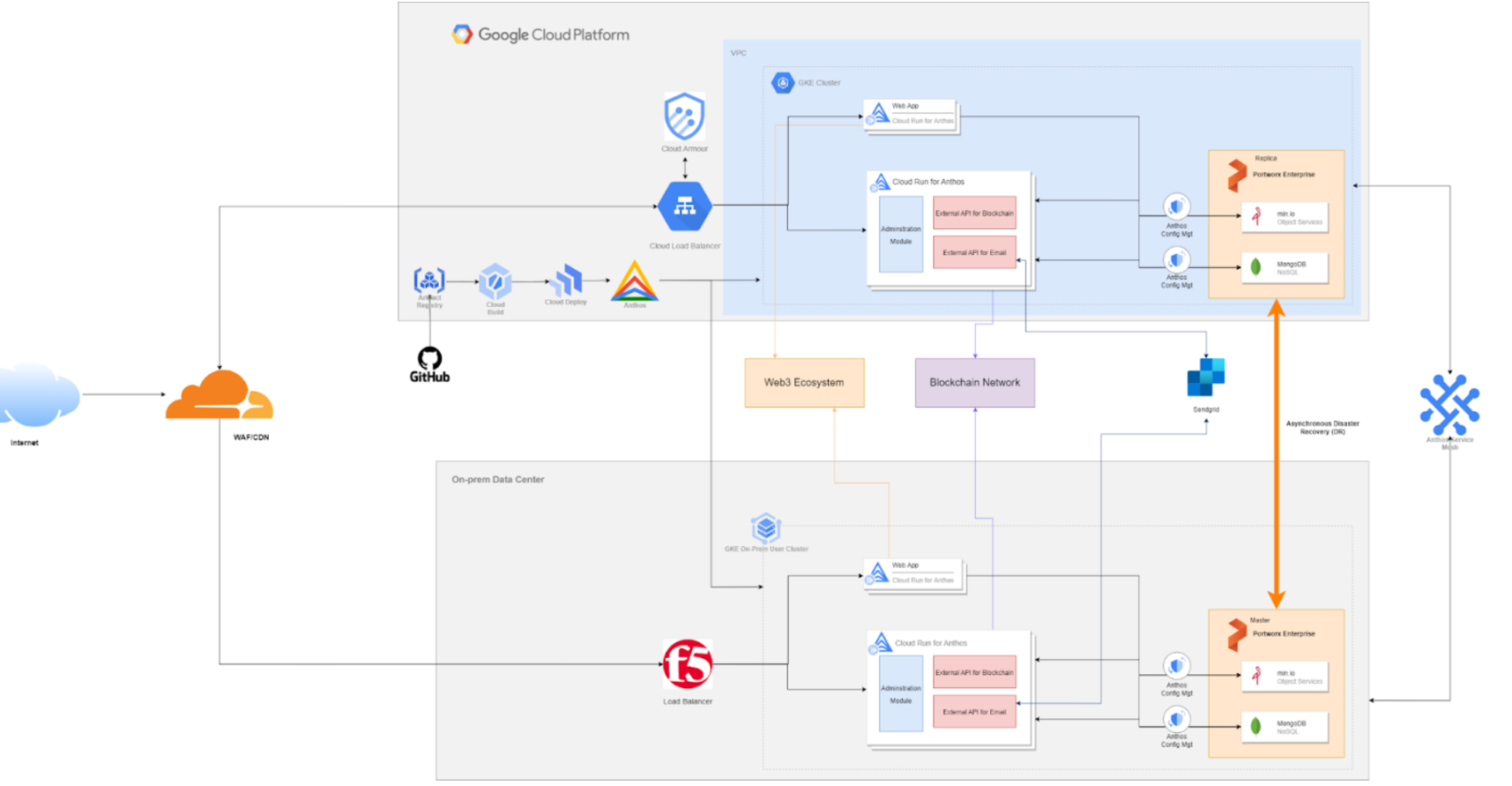This screenshot has height=786, width=1512.
Task: Select the Cloudflare WAF/CDN icon
Action: coord(220,394)
